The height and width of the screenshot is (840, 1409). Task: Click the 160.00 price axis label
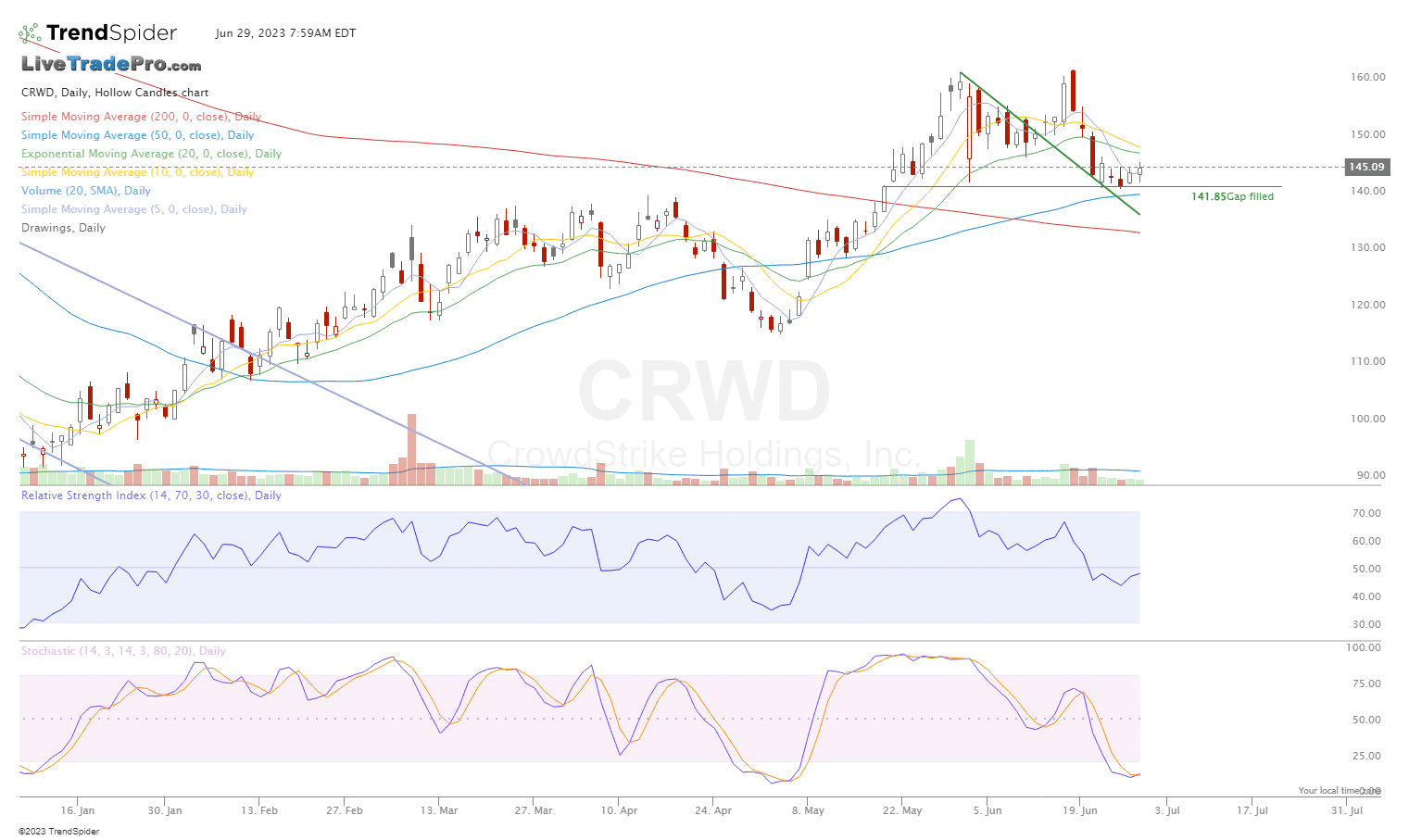tap(1366, 77)
